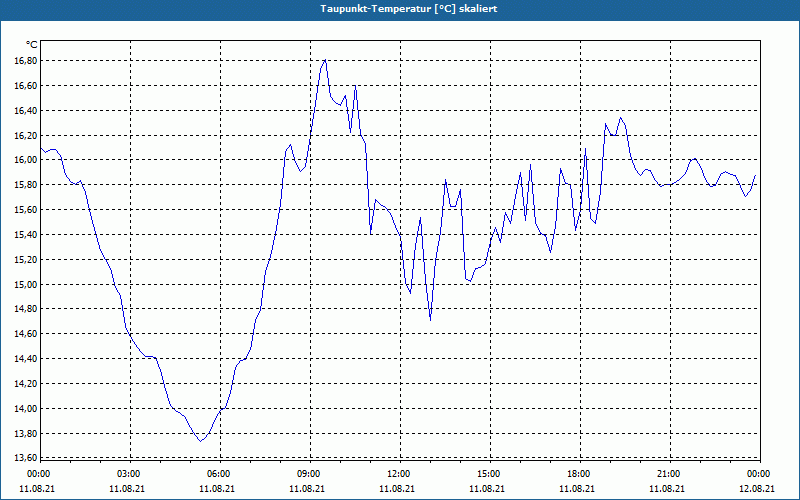
Task: Select the 15,40 y-axis label
Action: (26, 235)
